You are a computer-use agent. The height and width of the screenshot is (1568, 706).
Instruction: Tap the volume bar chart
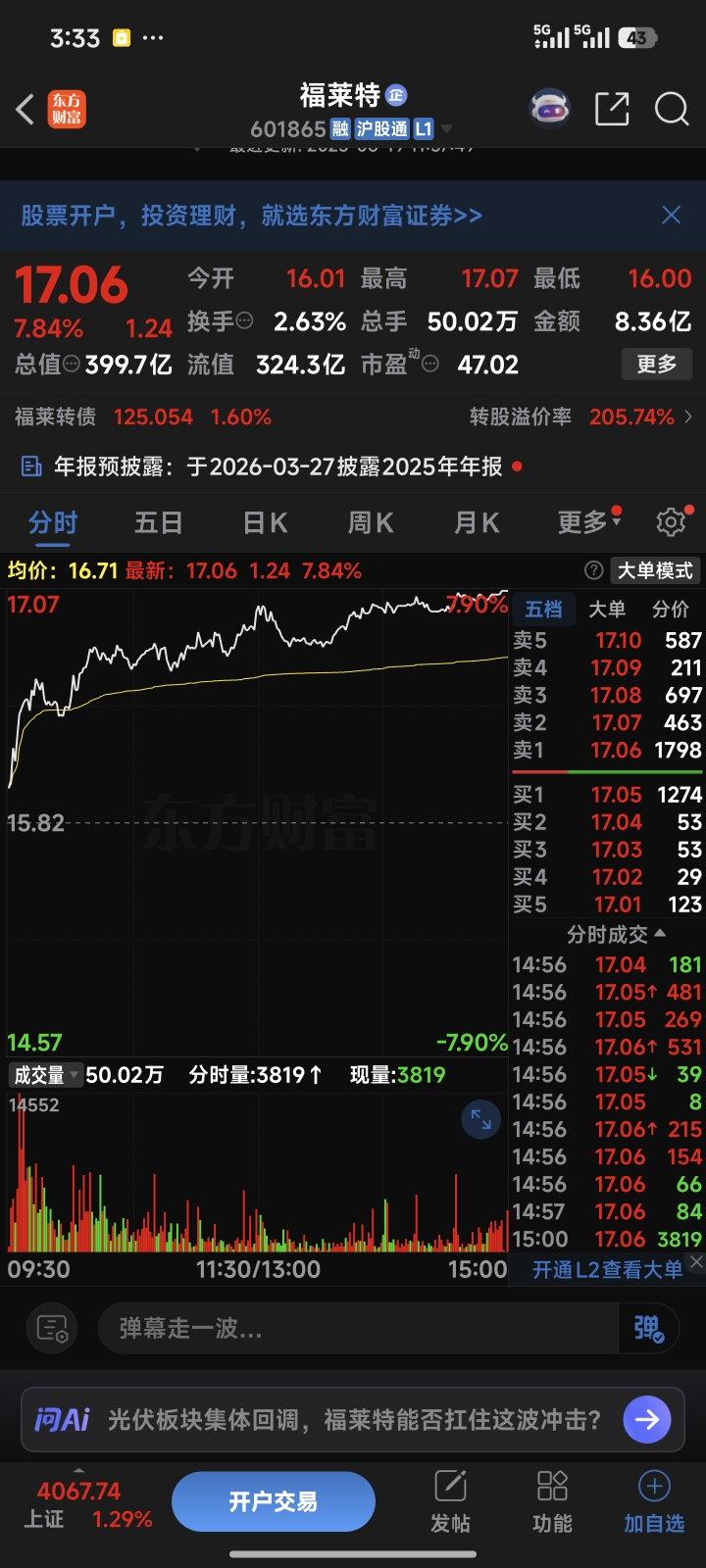coord(257,1173)
